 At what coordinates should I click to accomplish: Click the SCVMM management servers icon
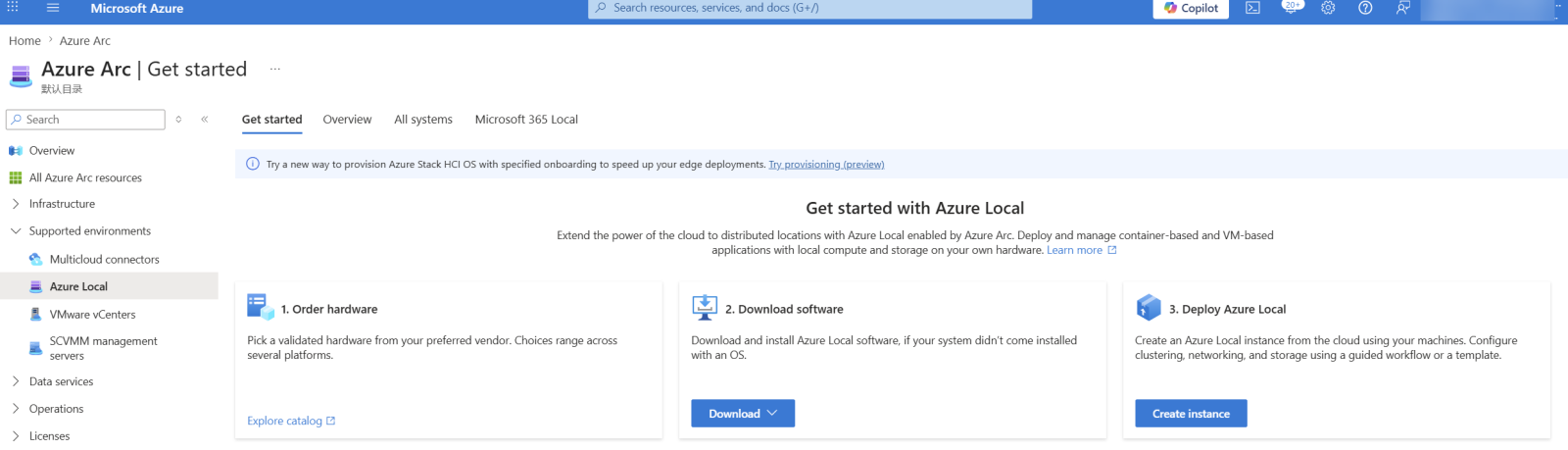[x=36, y=348]
